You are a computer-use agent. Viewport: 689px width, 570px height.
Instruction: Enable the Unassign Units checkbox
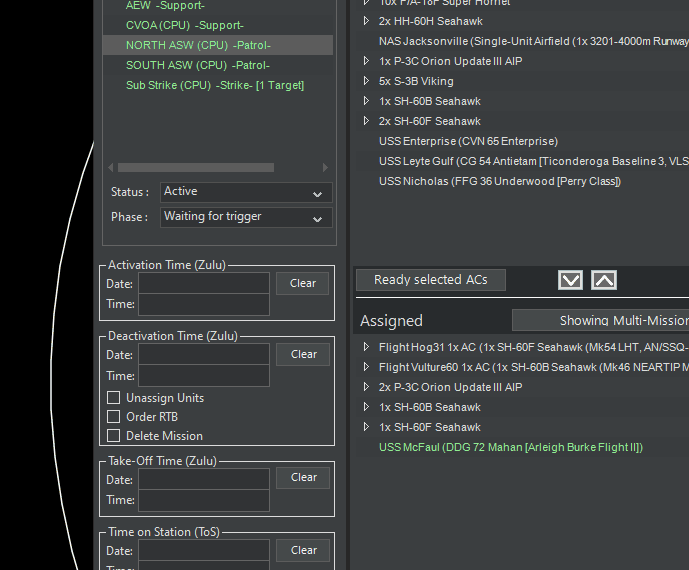(114, 398)
